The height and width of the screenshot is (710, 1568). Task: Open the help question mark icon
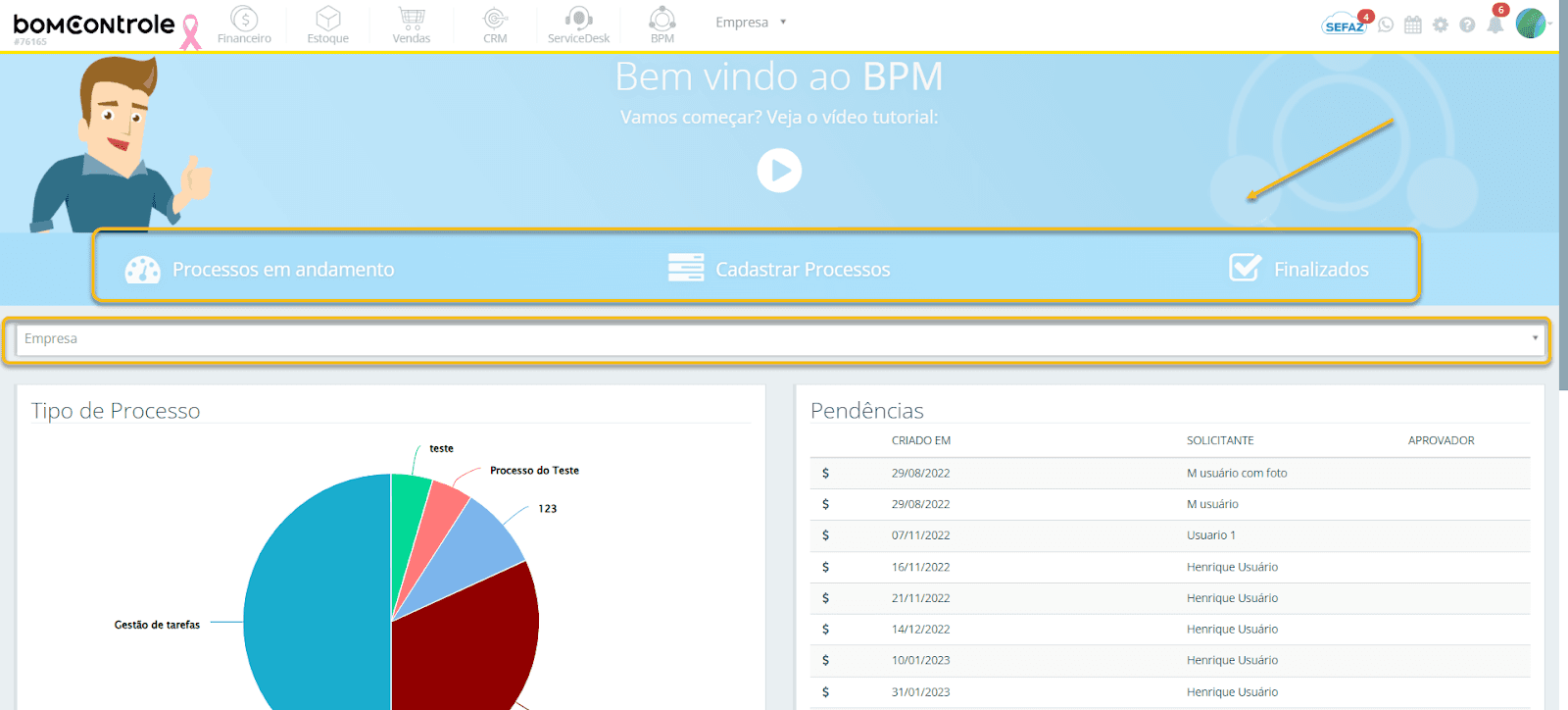1467,25
